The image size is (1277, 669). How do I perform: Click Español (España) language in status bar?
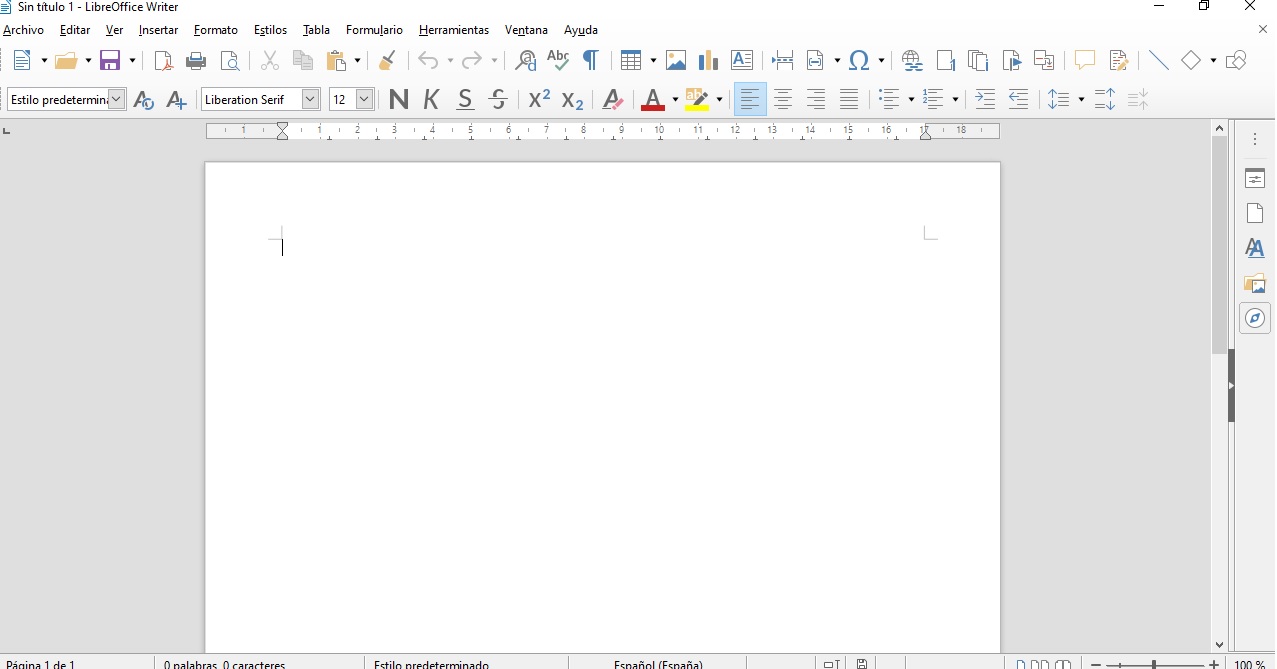[x=658, y=664]
